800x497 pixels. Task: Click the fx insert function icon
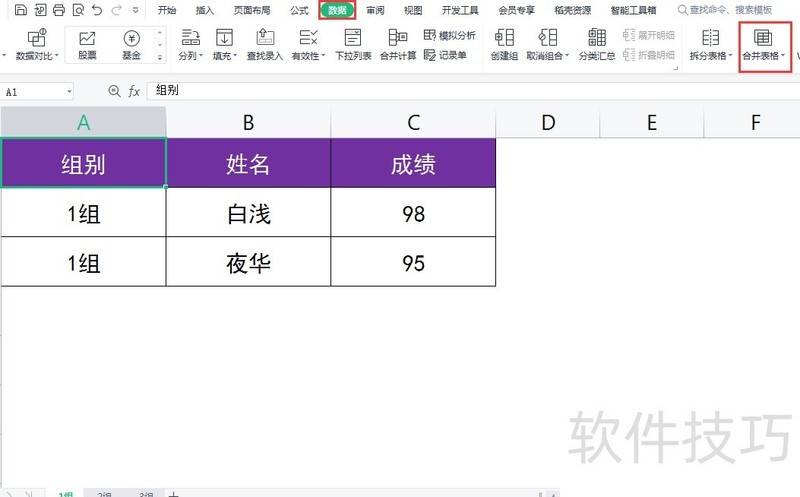[x=134, y=91]
